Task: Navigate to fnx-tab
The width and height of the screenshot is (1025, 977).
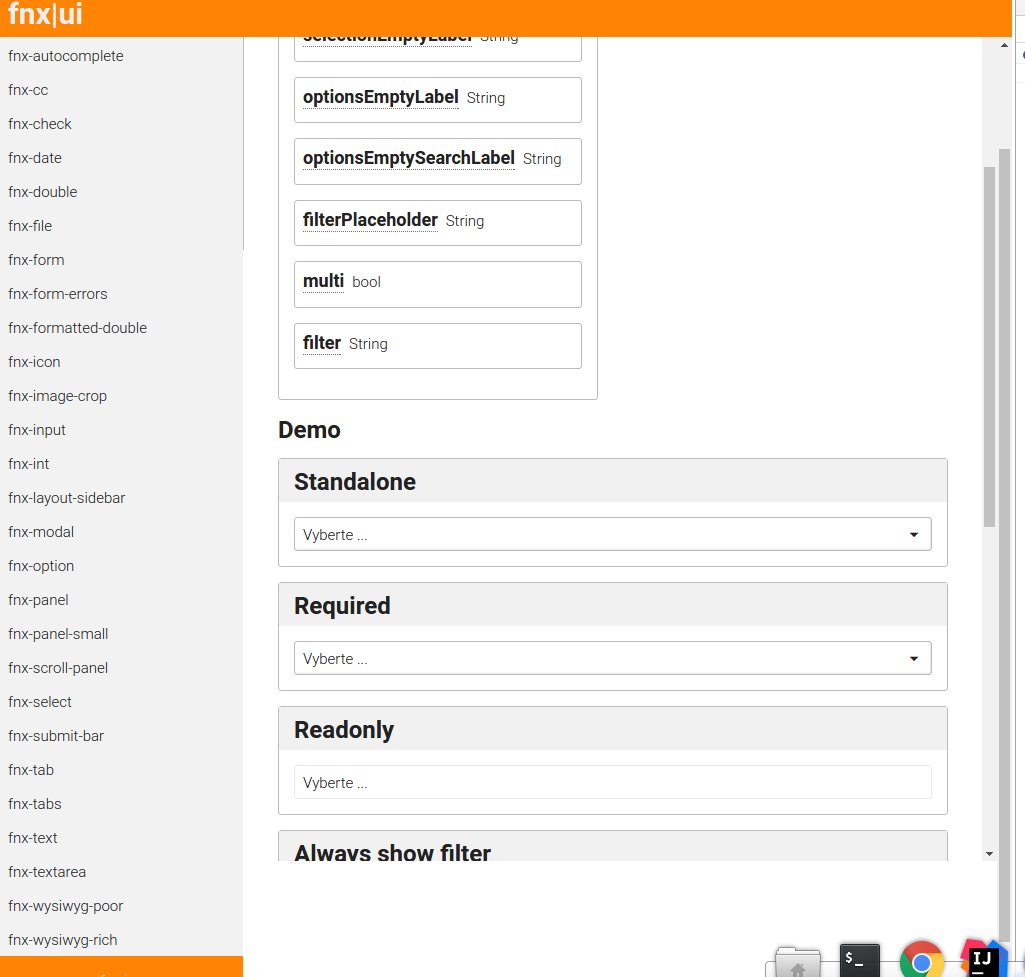Action: click(31, 769)
